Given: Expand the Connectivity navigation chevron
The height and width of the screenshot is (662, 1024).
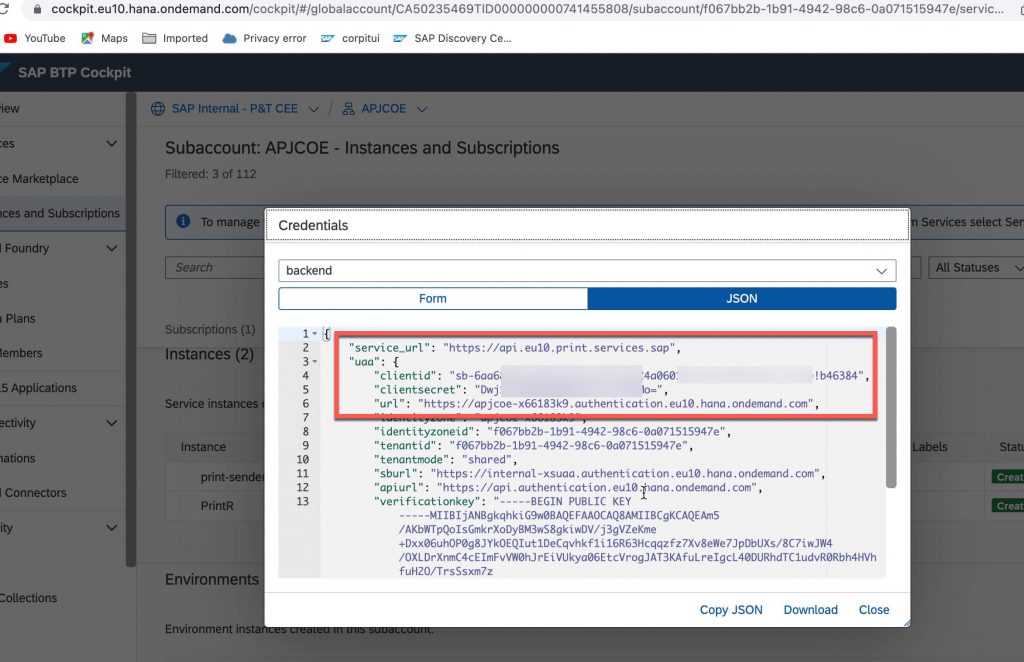Looking at the screenshot, I should pos(112,423).
